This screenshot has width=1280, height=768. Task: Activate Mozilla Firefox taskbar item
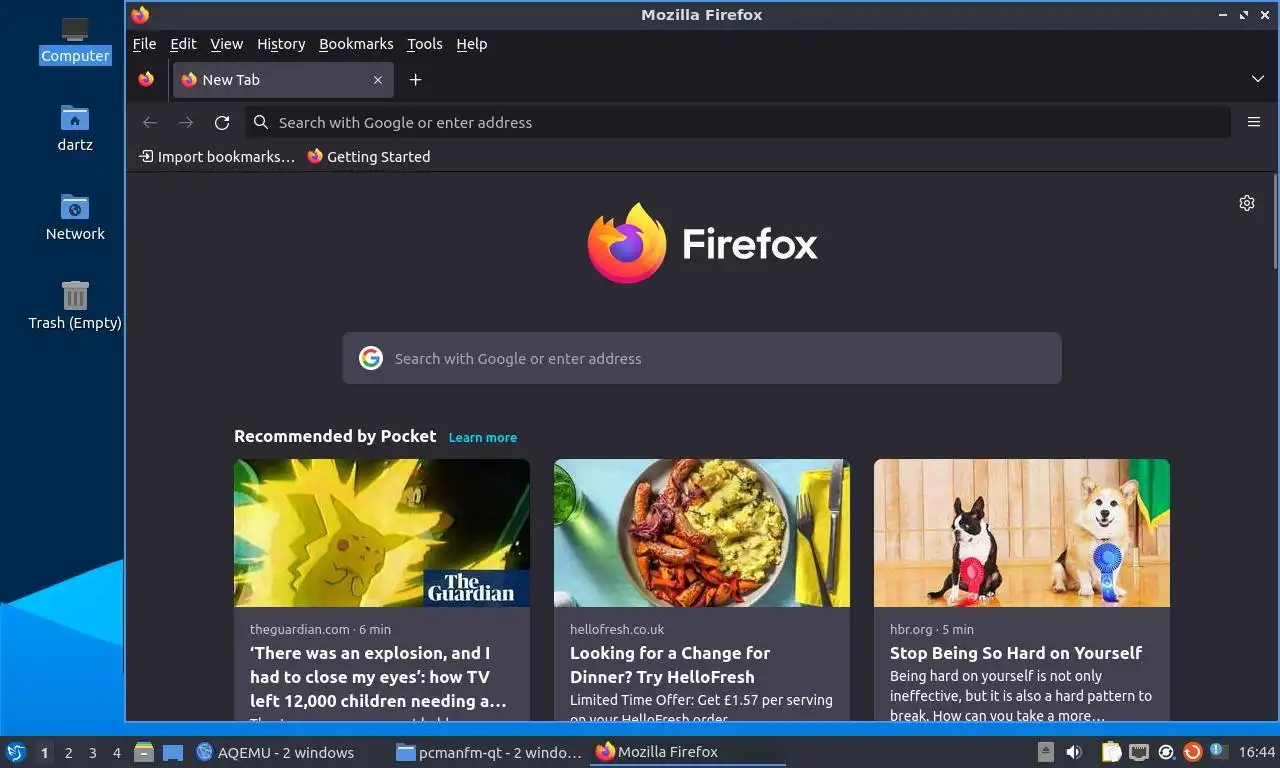coord(688,752)
